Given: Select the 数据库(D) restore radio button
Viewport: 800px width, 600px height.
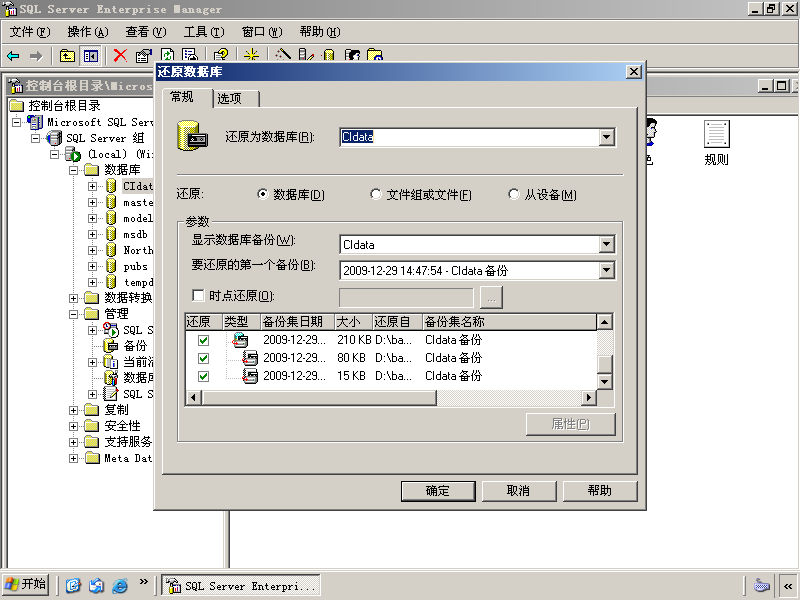Looking at the screenshot, I should click(262, 194).
